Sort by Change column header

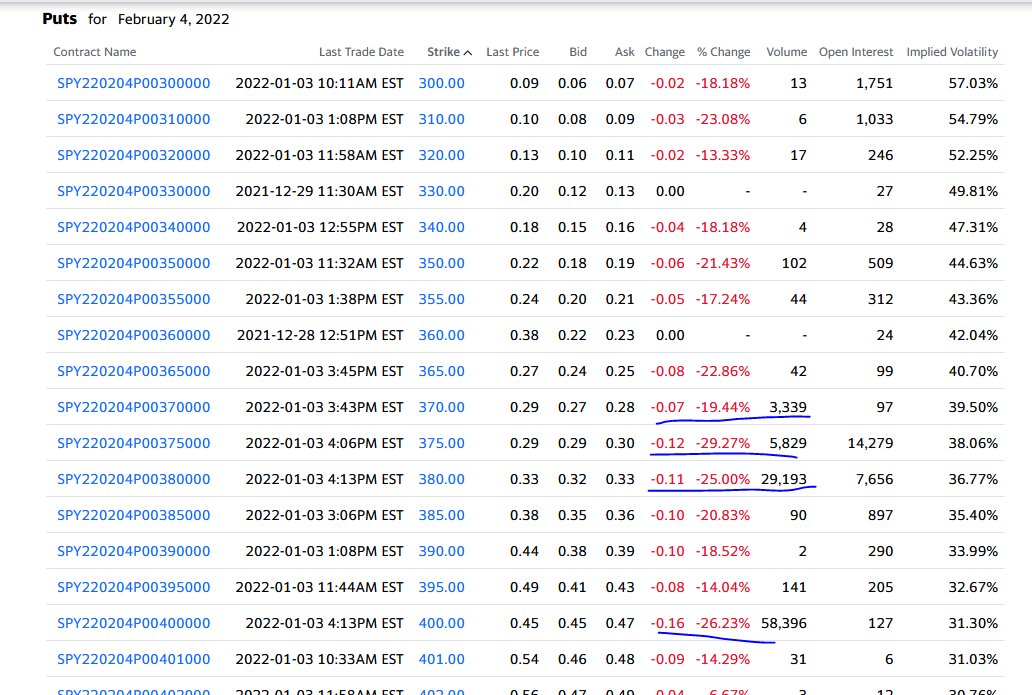665,52
